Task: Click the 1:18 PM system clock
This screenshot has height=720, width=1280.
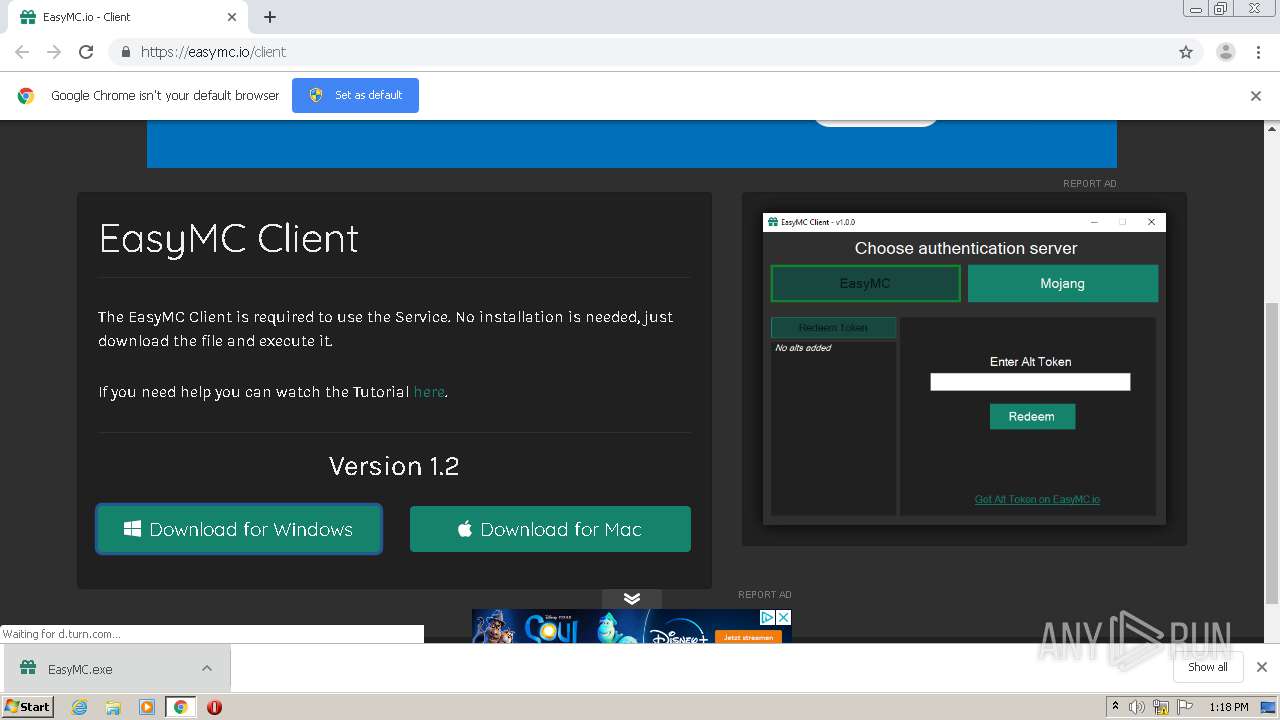Action: [1228, 707]
